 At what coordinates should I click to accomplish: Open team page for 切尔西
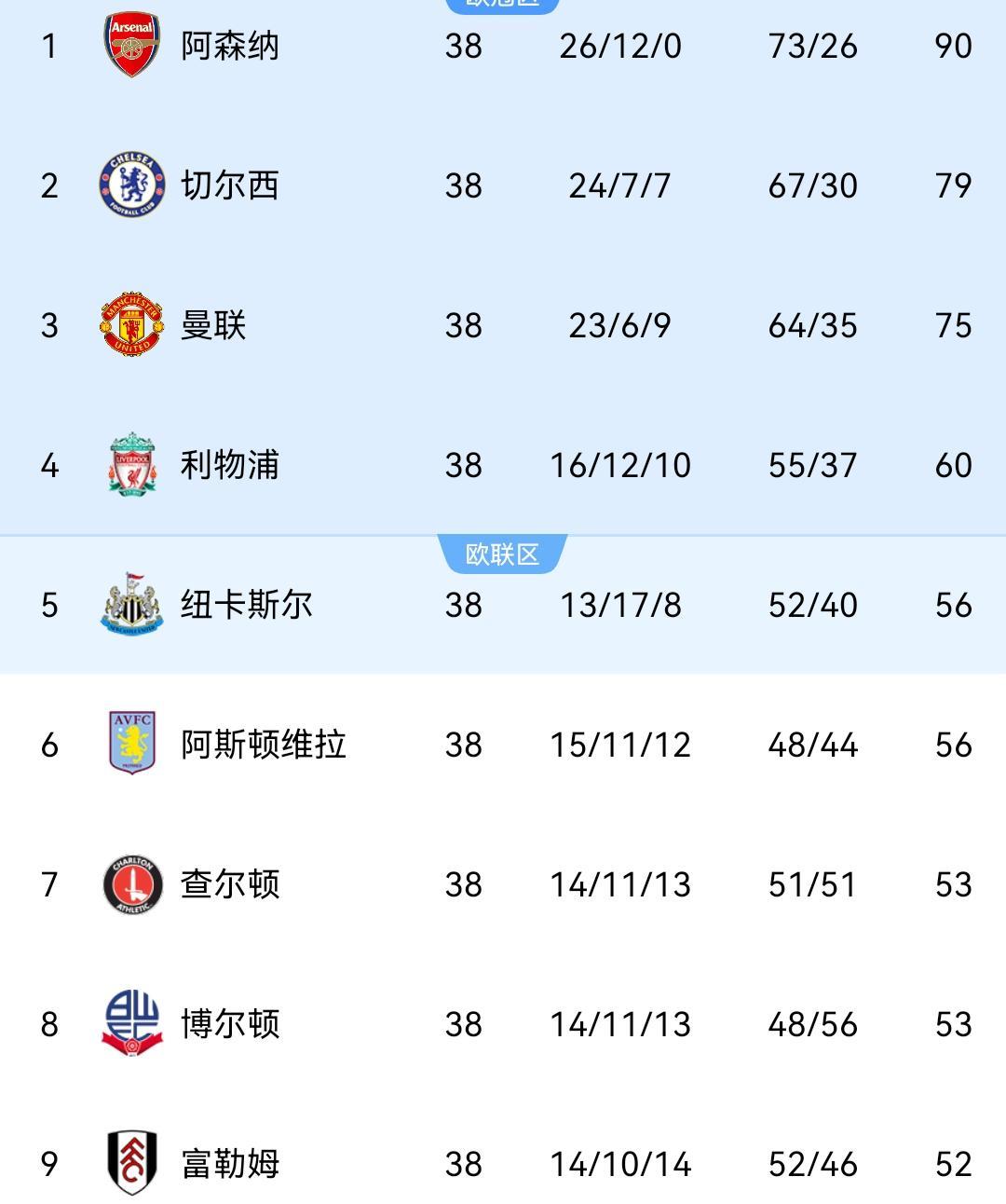[x=229, y=185]
